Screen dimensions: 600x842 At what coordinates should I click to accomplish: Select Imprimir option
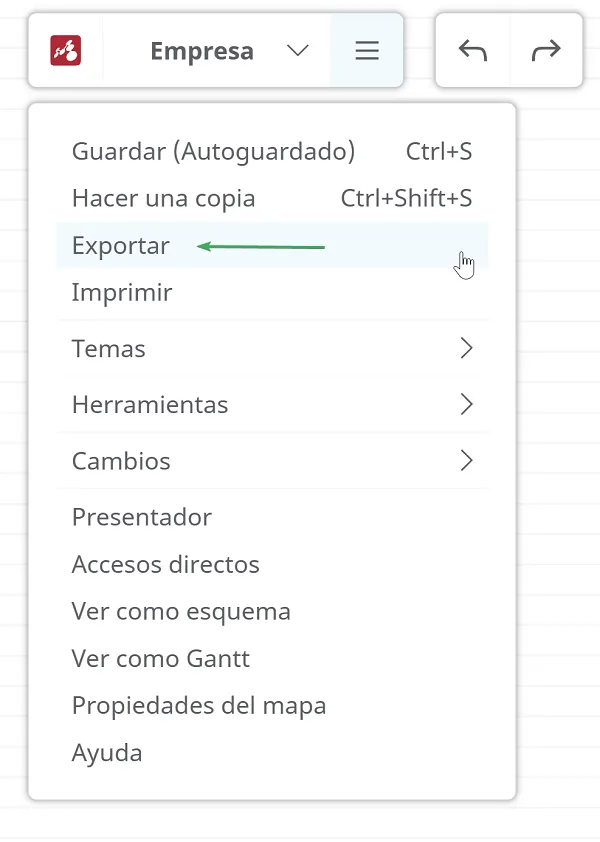pyautogui.click(x=122, y=293)
